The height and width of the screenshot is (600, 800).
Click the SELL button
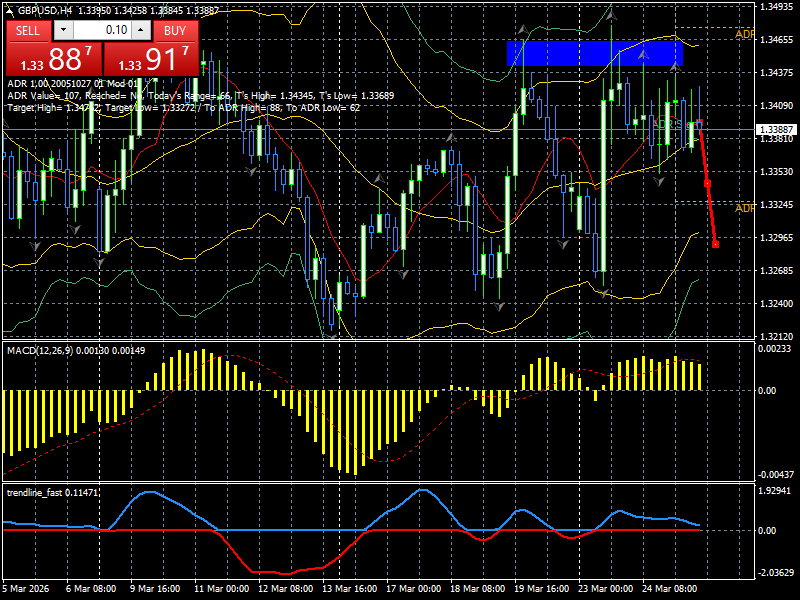click(x=28, y=31)
